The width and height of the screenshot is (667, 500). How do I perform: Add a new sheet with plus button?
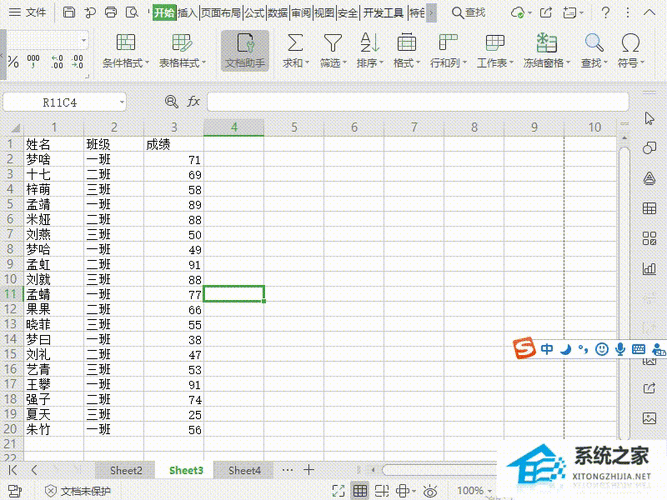coord(309,470)
